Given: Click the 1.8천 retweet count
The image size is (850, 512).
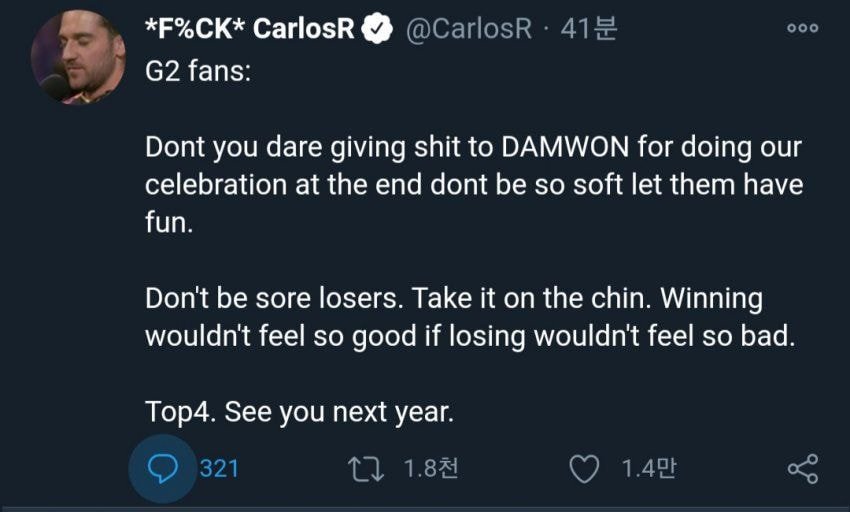Looking at the screenshot, I should [431, 467].
